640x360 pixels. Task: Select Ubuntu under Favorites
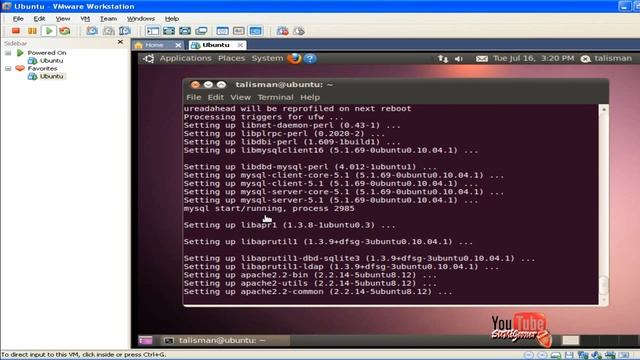(51, 76)
